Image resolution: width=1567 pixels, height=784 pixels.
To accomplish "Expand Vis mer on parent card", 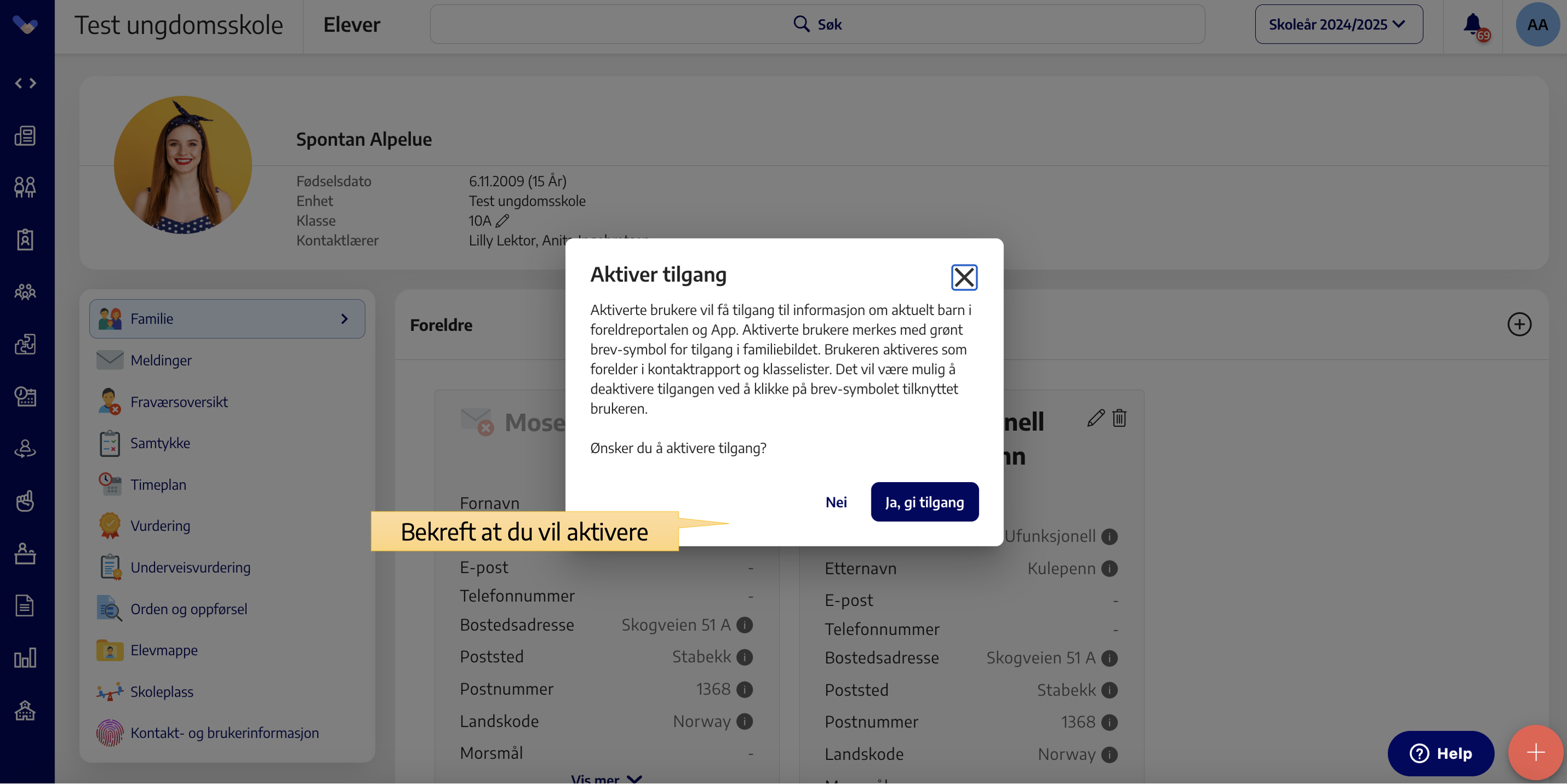I will click(606, 778).
